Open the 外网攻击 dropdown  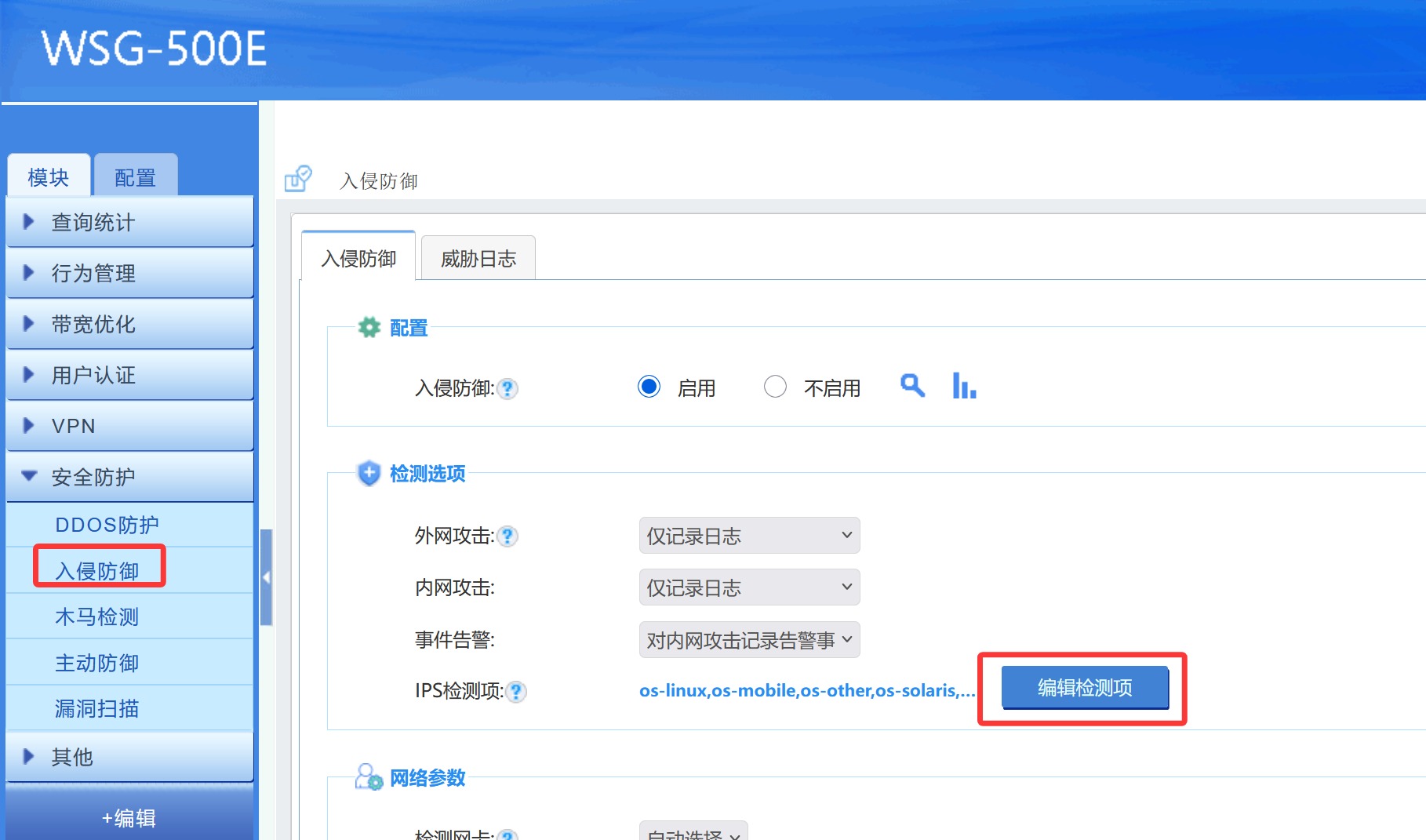(749, 536)
